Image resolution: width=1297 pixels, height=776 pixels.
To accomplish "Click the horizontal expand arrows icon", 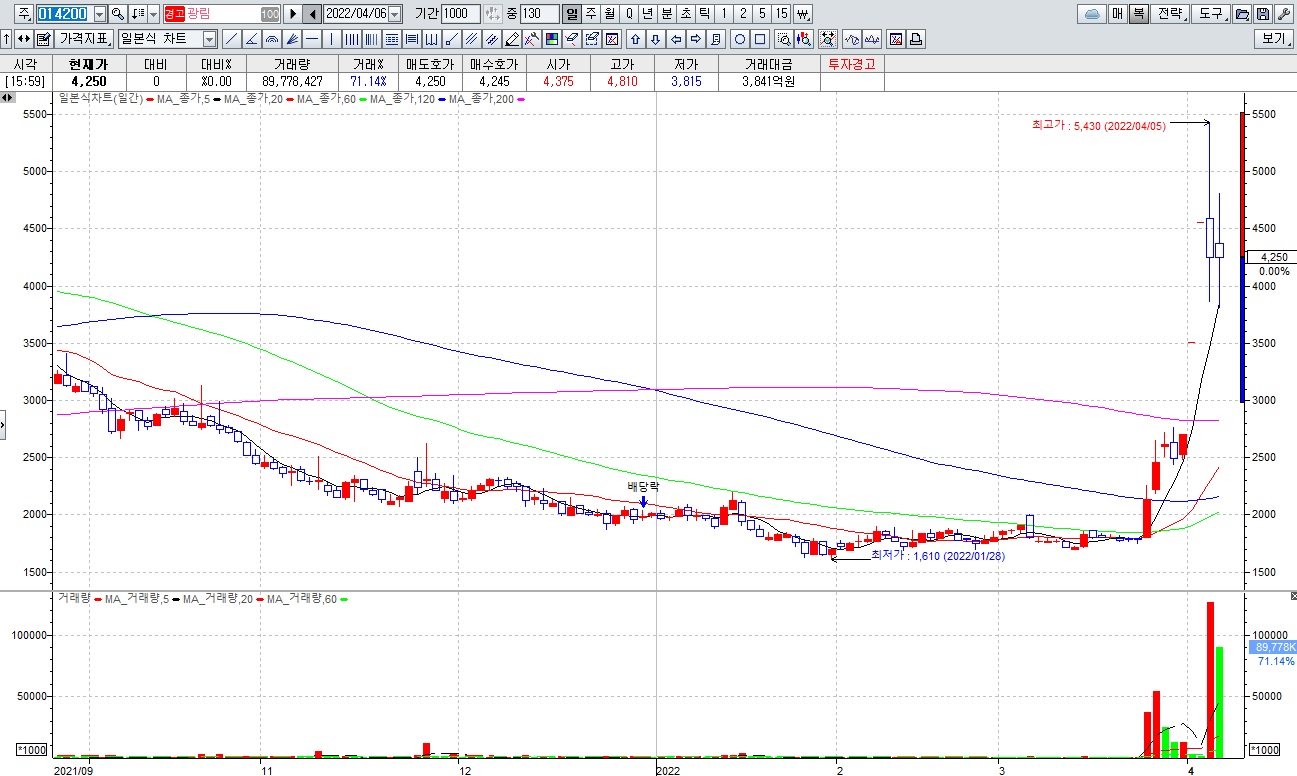I will 23,39.
